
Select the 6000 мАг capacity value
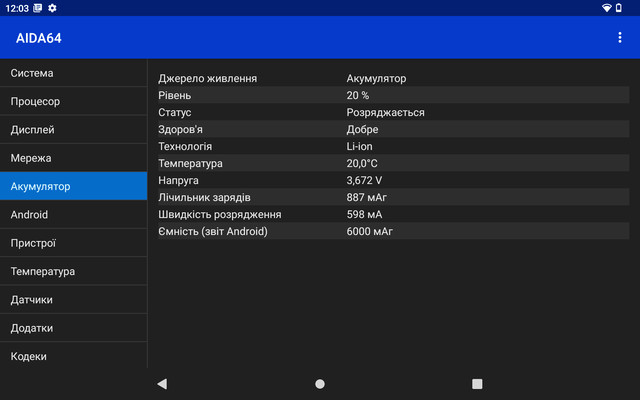point(369,231)
